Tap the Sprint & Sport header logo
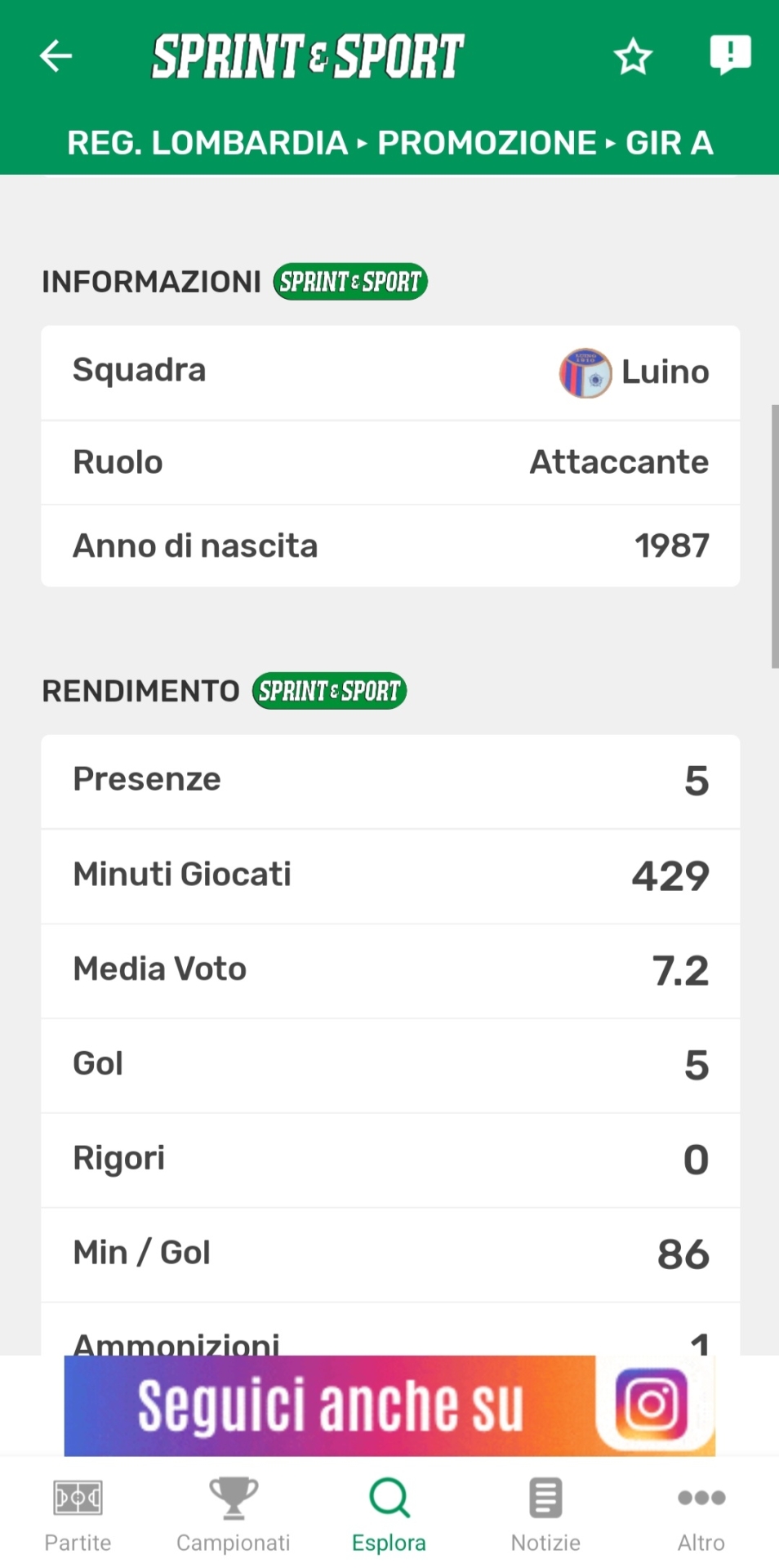This screenshot has width=779, height=1568. (x=308, y=56)
